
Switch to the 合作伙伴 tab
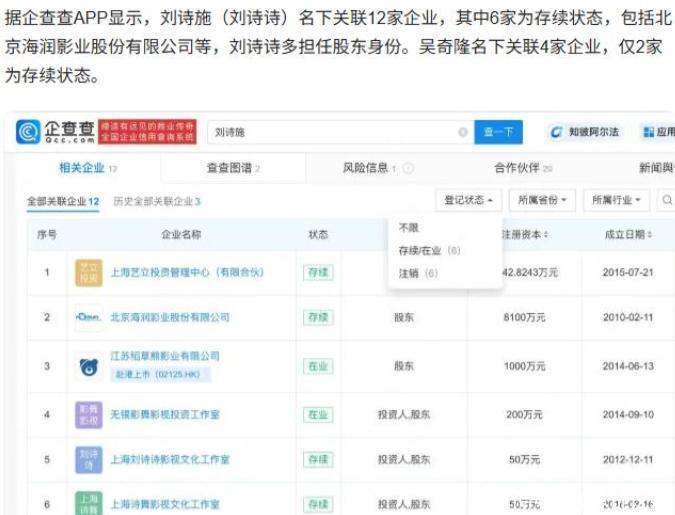pyautogui.click(x=522, y=168)
